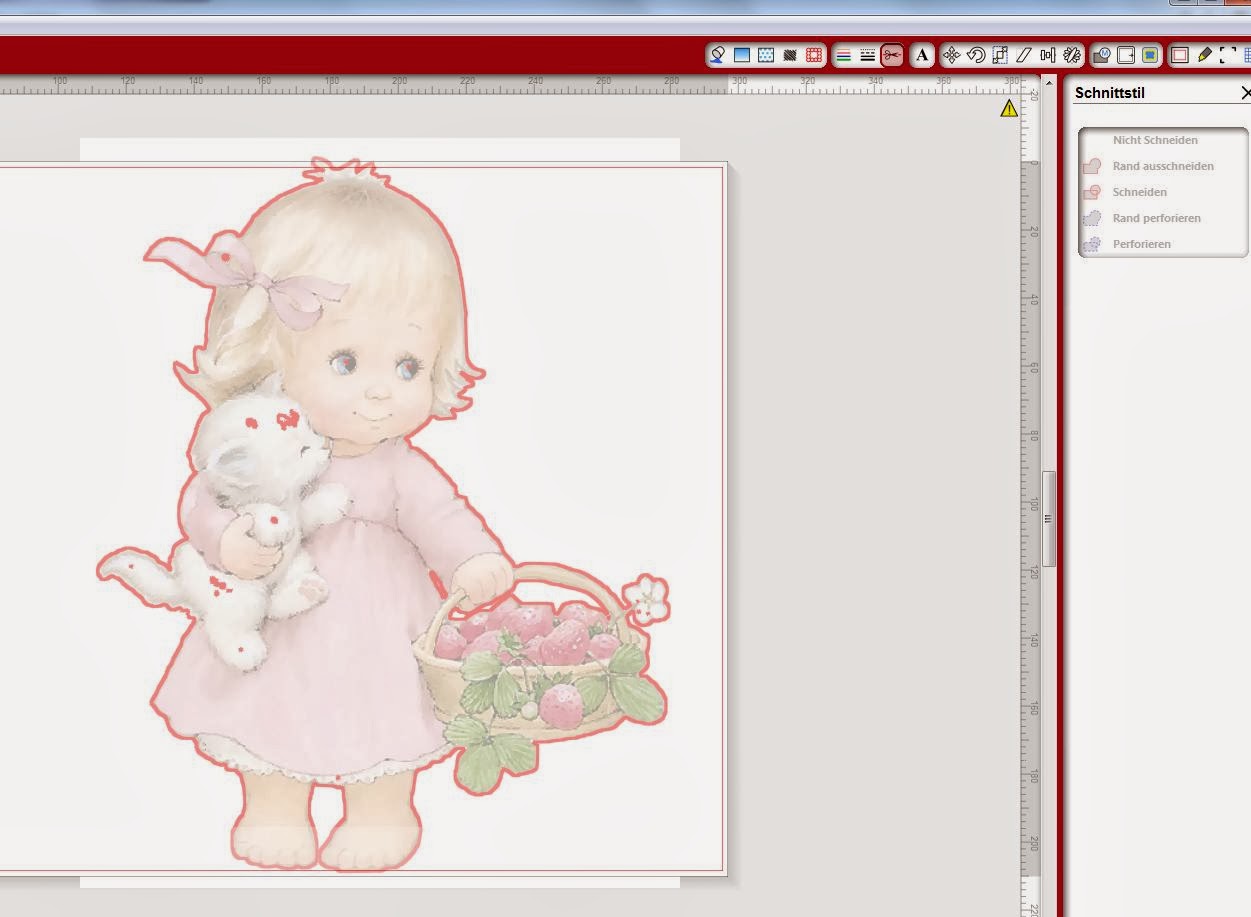Open the trace panel icon

click(1150, 55)
